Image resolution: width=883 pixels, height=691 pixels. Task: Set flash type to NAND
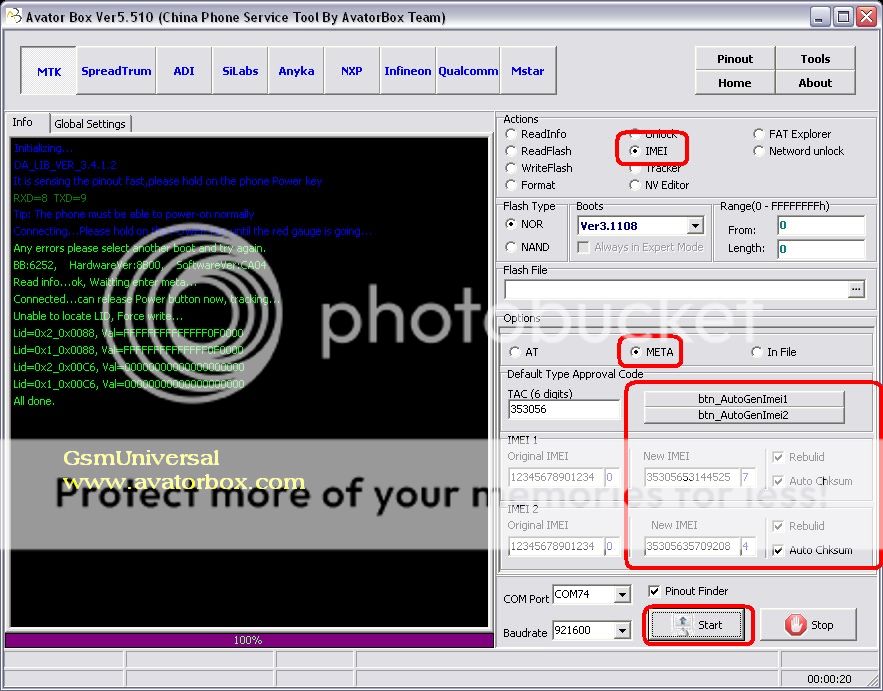[x=528, y=247]
